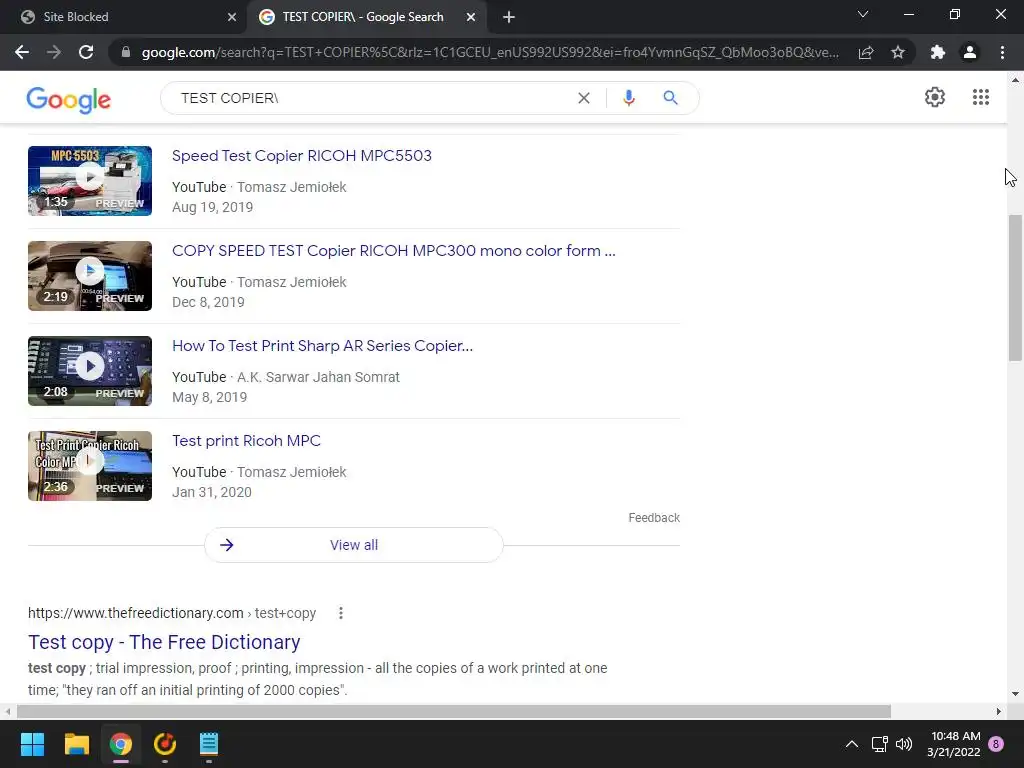Open How To Test Print Sharp AR link
This screenshot has height=768, width=1024.
click(x=323, y=345)
